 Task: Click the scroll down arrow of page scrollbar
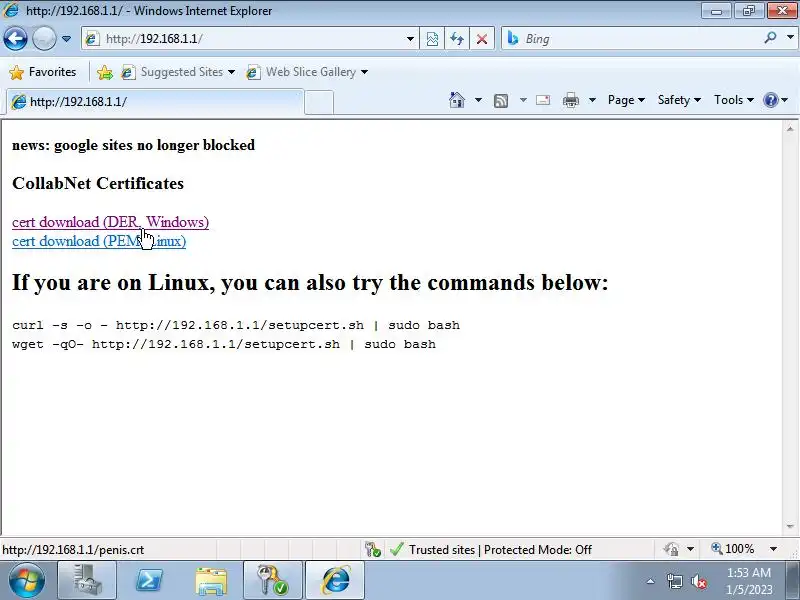click(790, 526)
